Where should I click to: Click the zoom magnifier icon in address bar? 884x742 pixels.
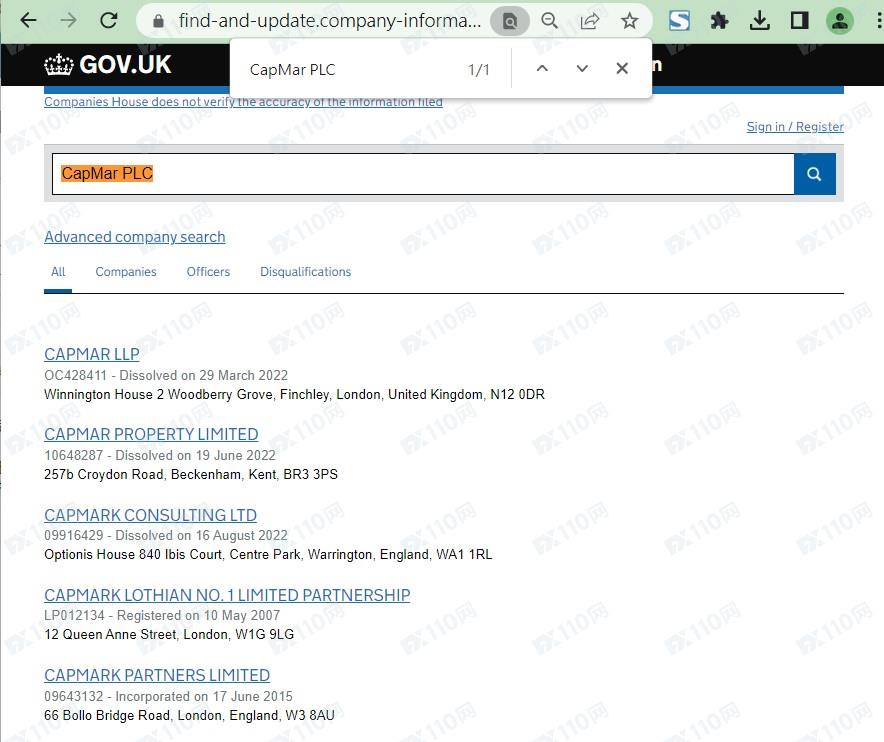click(x=549, y=20)
